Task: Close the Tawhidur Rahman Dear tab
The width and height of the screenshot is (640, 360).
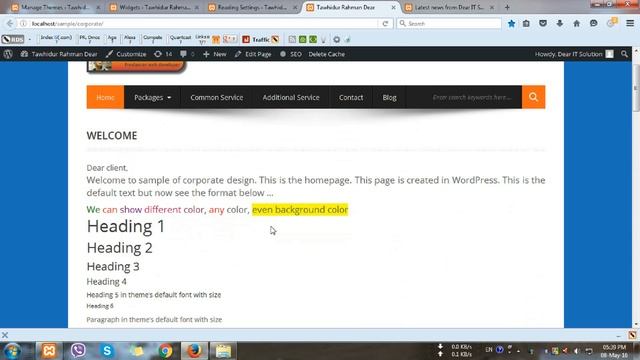Action: click(x=393, y=7)
